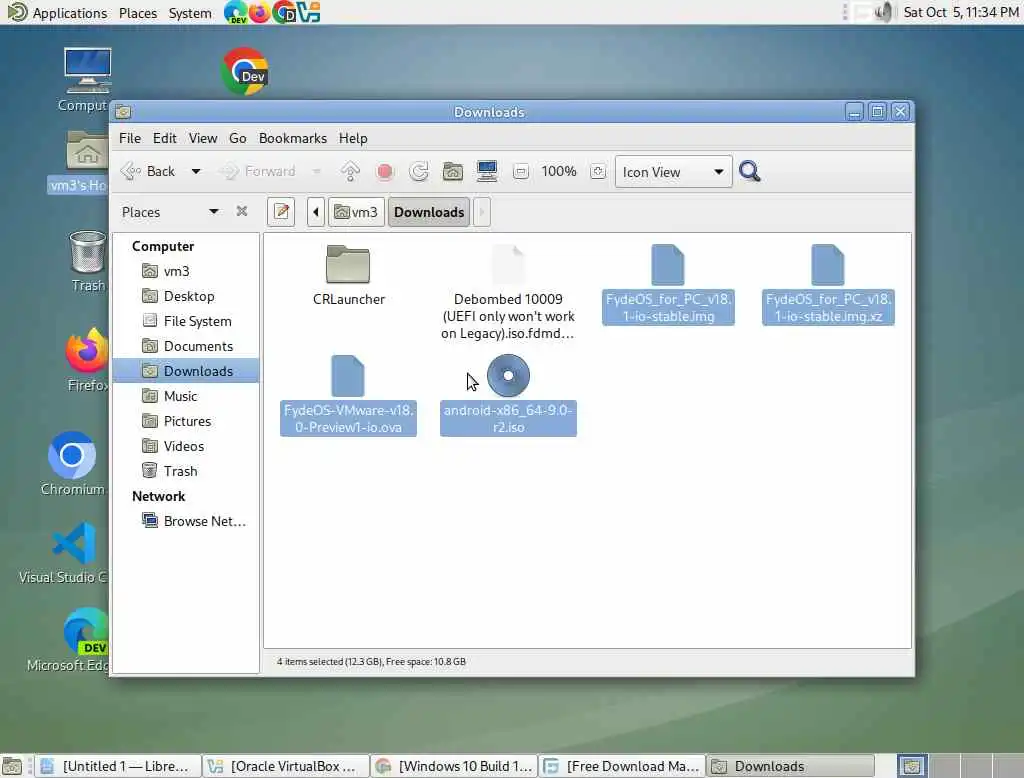Open the Icon View mode dropdown
Screen dimensions: 1024x778
[x=673, y=172]
